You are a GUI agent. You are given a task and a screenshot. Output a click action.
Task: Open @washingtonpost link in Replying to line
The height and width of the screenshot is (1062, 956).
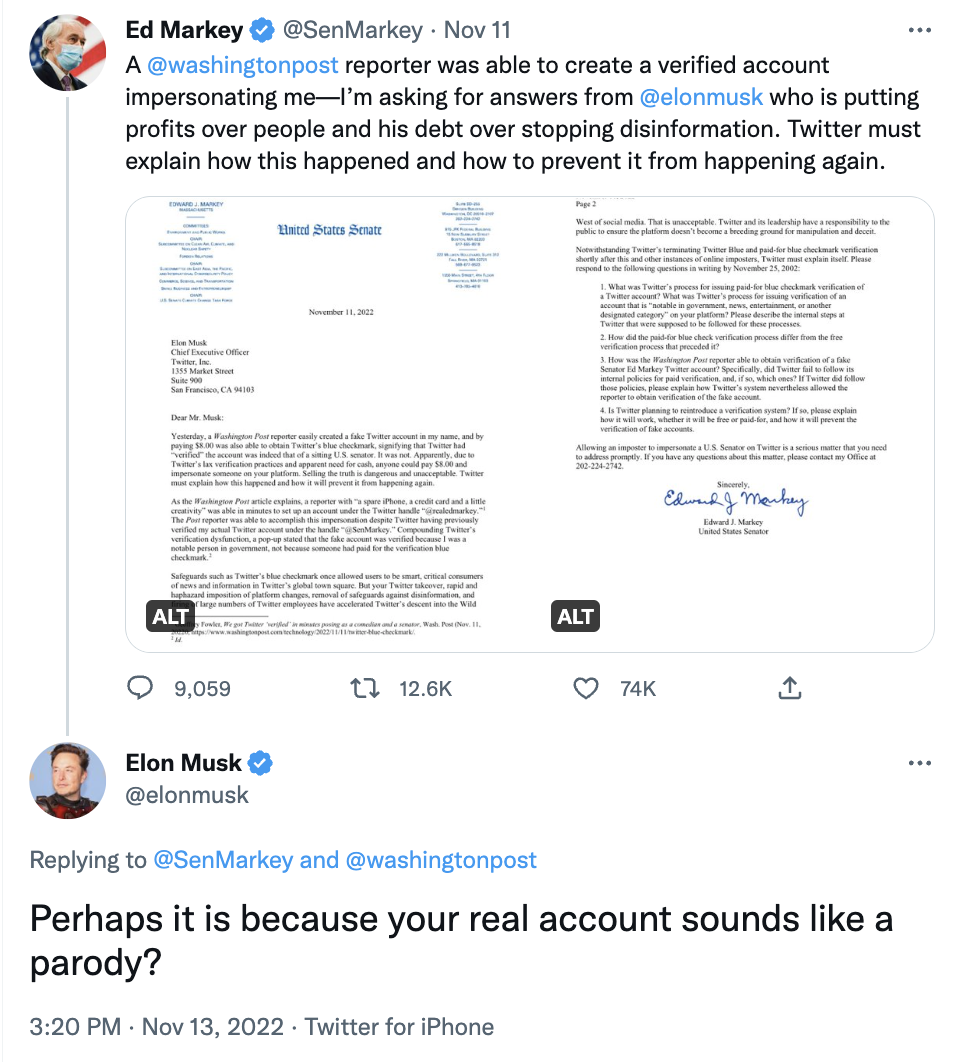click(441, 860)
